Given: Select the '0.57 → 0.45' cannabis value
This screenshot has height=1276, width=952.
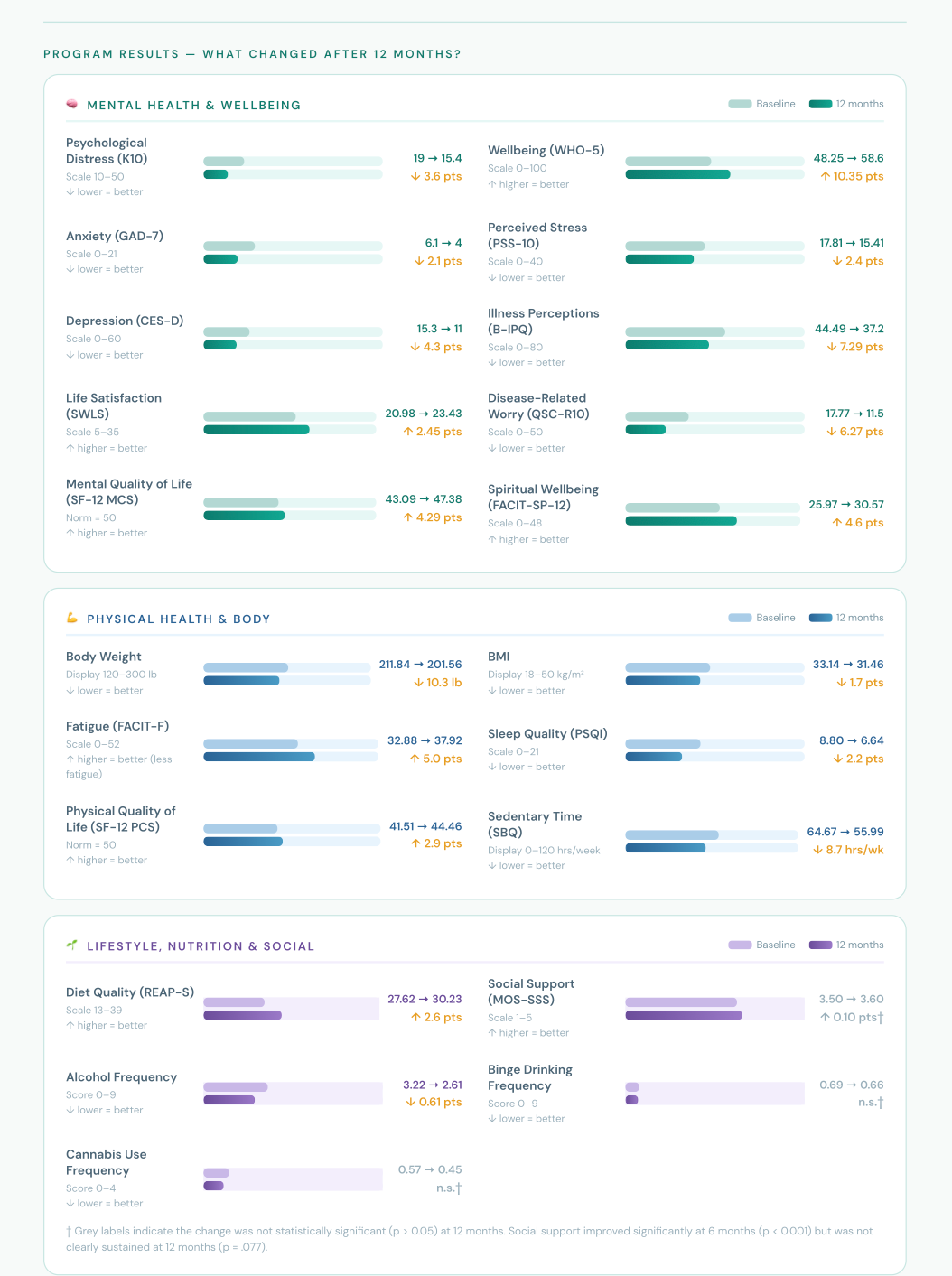Looking at the screenshot, I should (430, 1169).
